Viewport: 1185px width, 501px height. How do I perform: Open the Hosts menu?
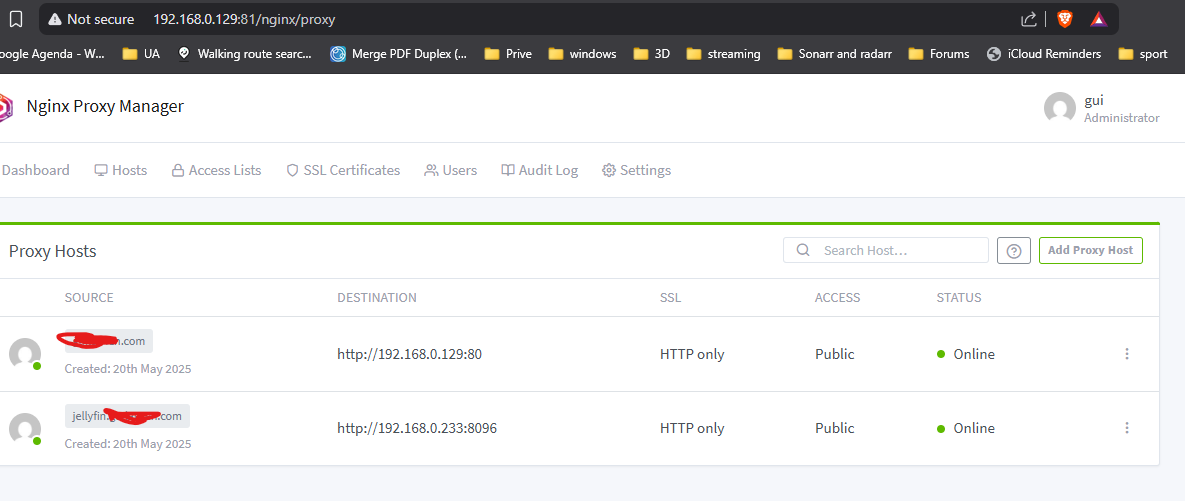121,170
